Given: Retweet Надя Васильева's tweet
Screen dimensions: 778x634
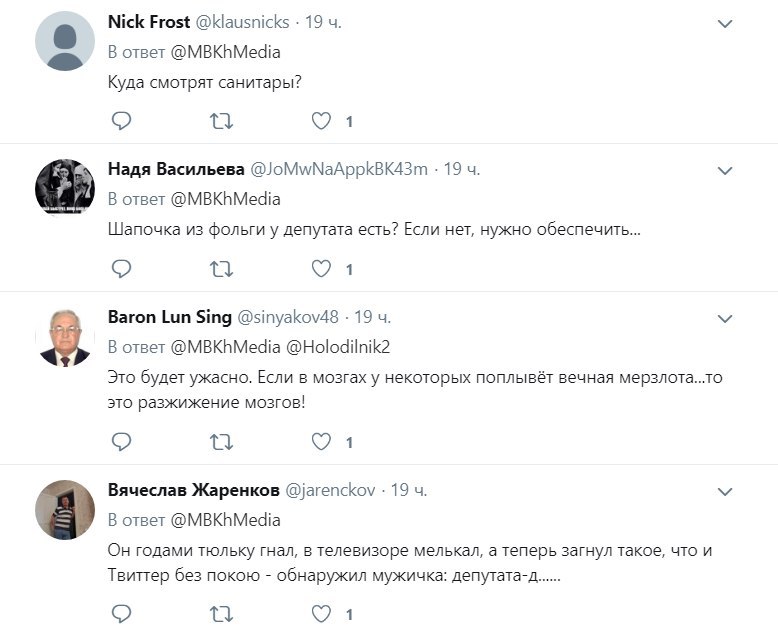Looking at the screenshot, I should point(220,269).
